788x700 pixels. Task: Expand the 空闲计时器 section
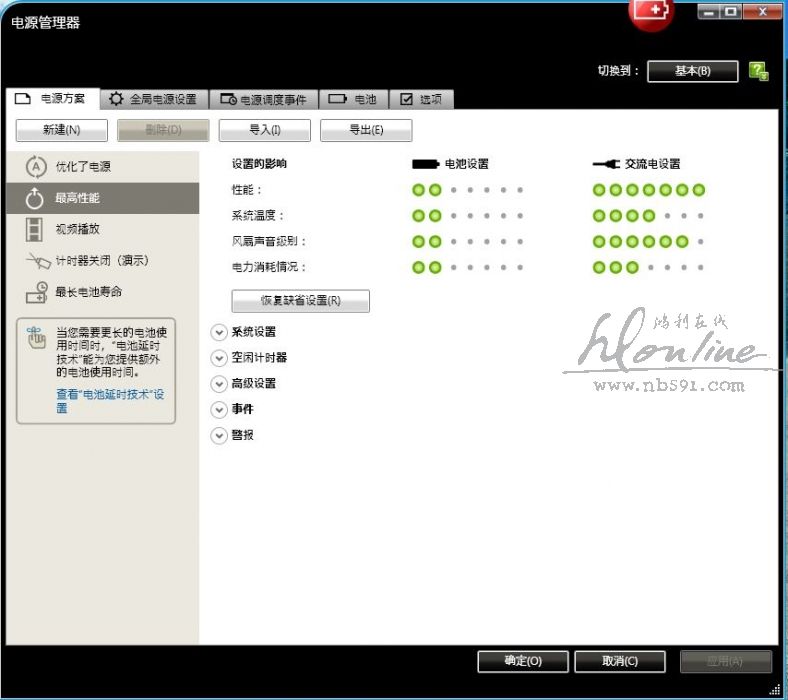click(219, 358)
